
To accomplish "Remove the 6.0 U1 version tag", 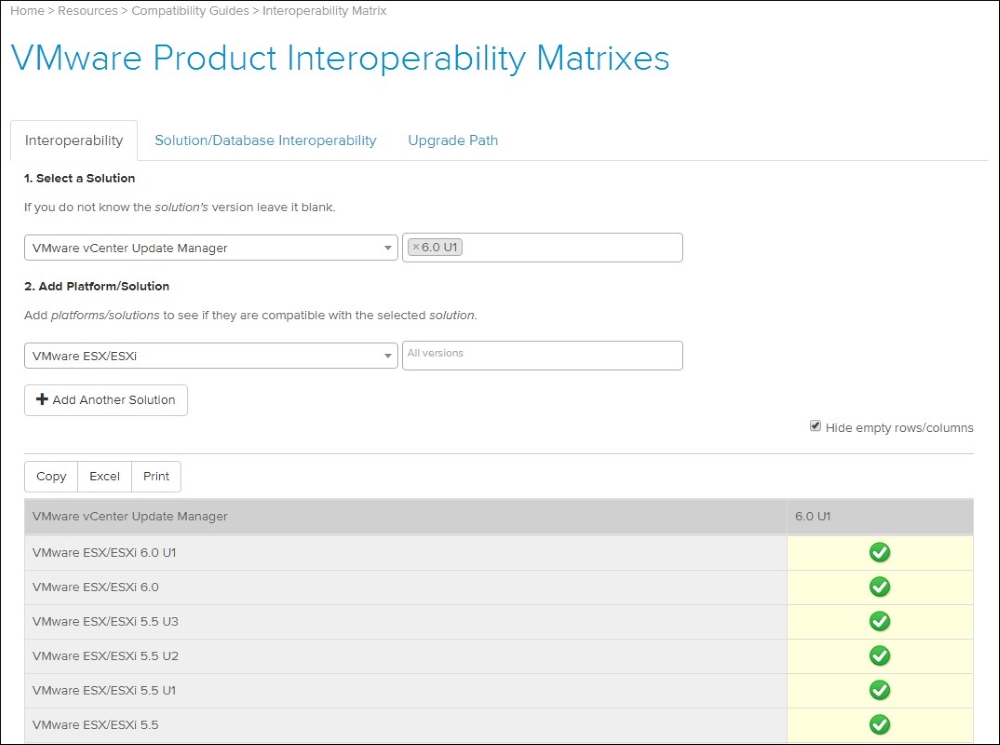I will [416, 247].
